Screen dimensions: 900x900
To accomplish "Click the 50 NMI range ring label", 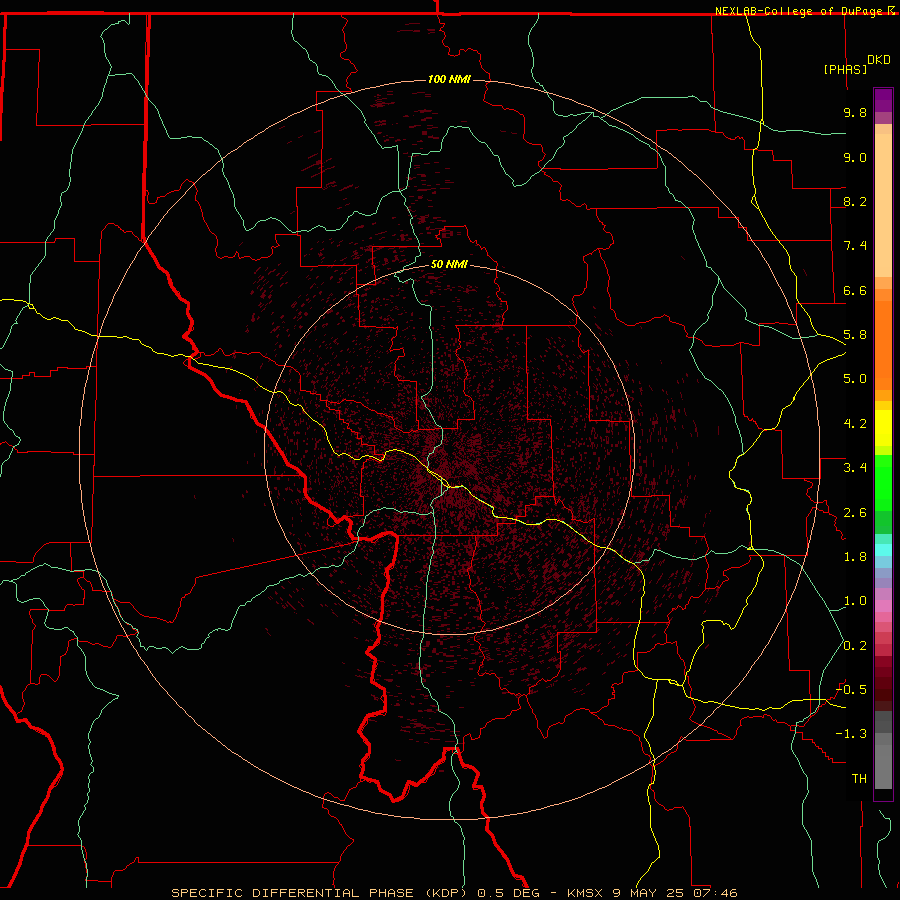I will pyautogui.click(x=449, y=265).
